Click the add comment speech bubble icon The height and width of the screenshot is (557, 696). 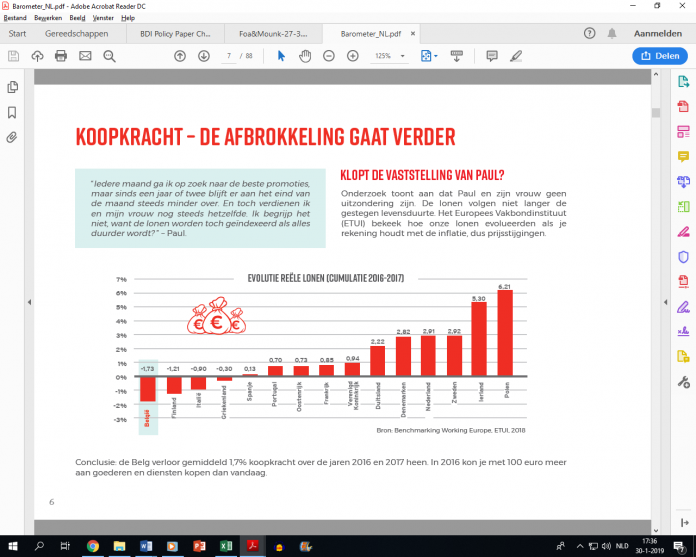point(492,56)
